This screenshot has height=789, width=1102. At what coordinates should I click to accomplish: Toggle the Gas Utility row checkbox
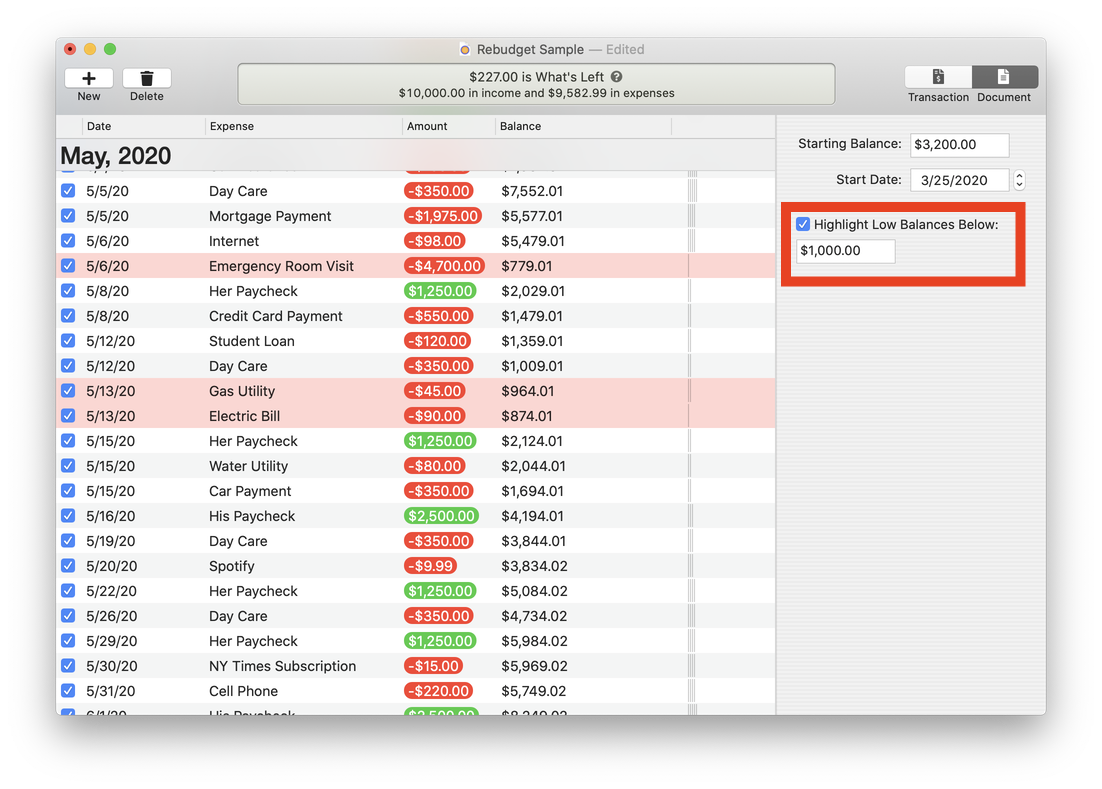[68, 391]
